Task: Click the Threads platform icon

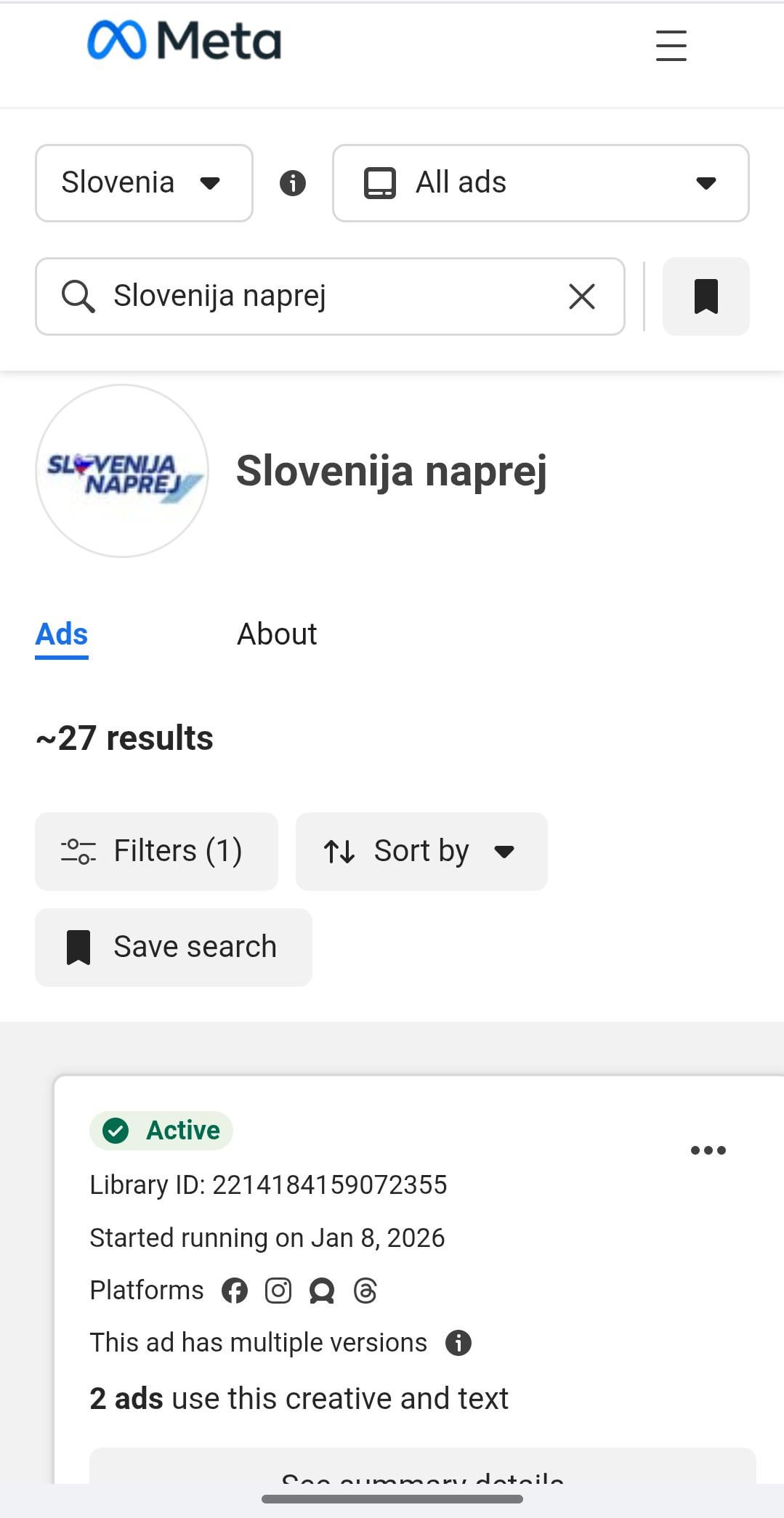Action: 365,1291
